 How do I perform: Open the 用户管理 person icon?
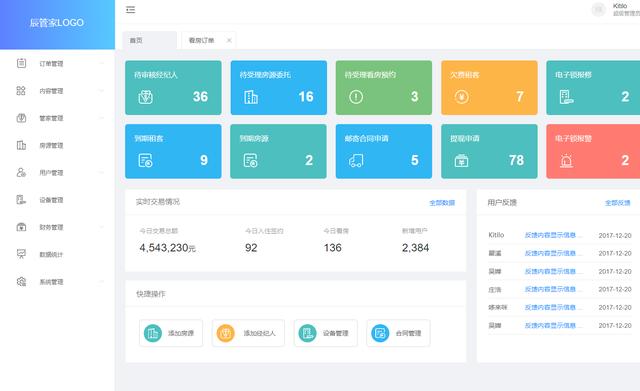tap(21, 173)
